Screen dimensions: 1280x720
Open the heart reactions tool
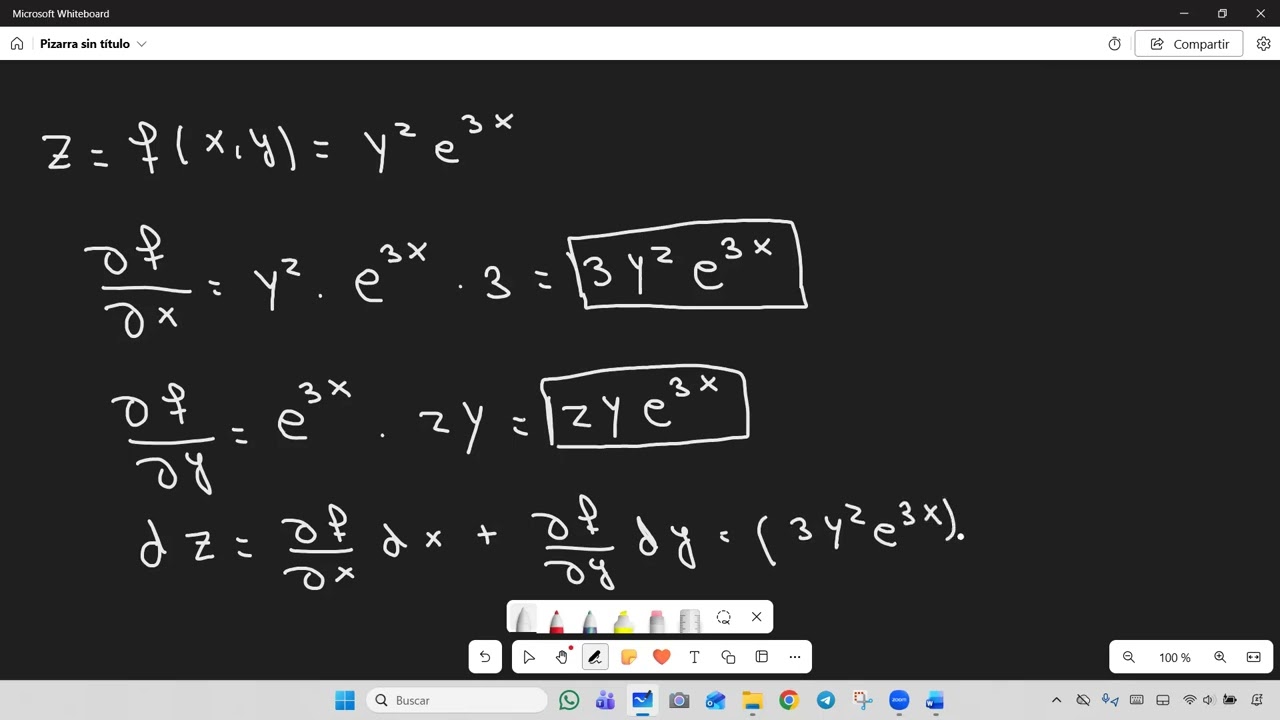tap(661, 657)
